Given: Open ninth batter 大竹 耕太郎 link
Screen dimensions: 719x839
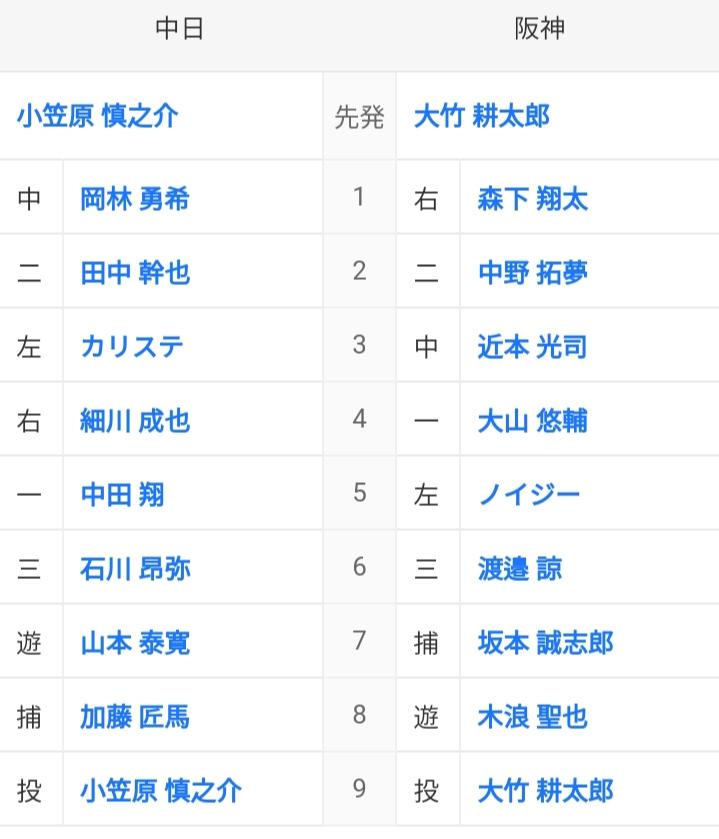Looking at the screenshot, I should pyautogui.click(x=546, y=791).
